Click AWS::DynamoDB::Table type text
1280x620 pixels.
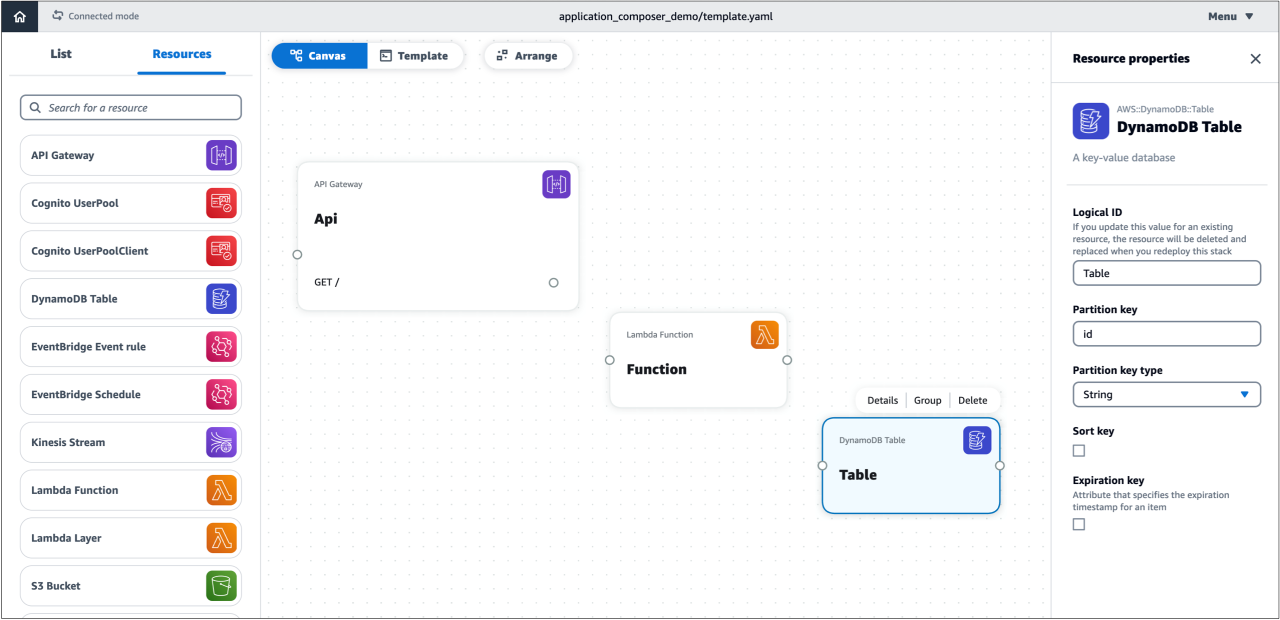pyautogui.click(x=1165, y=109)
